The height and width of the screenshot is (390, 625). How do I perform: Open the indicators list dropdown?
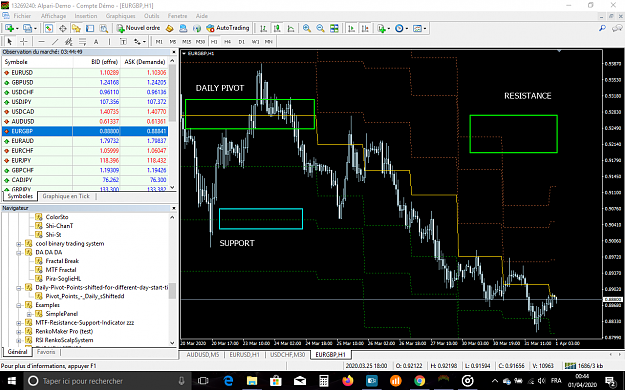(x=383, y=28)
